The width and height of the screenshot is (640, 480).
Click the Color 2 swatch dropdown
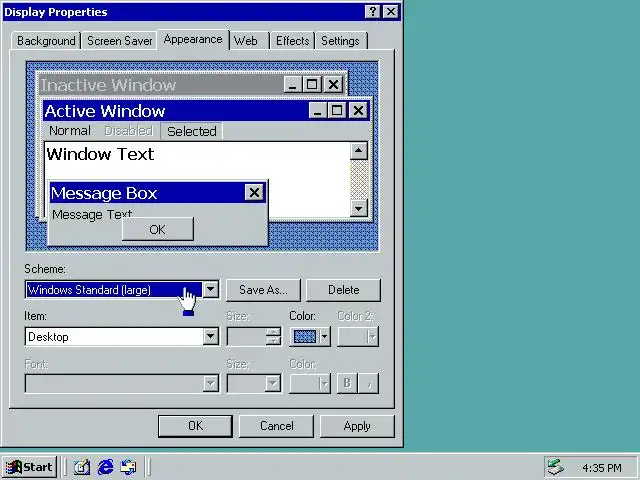[x=358, y=337]
